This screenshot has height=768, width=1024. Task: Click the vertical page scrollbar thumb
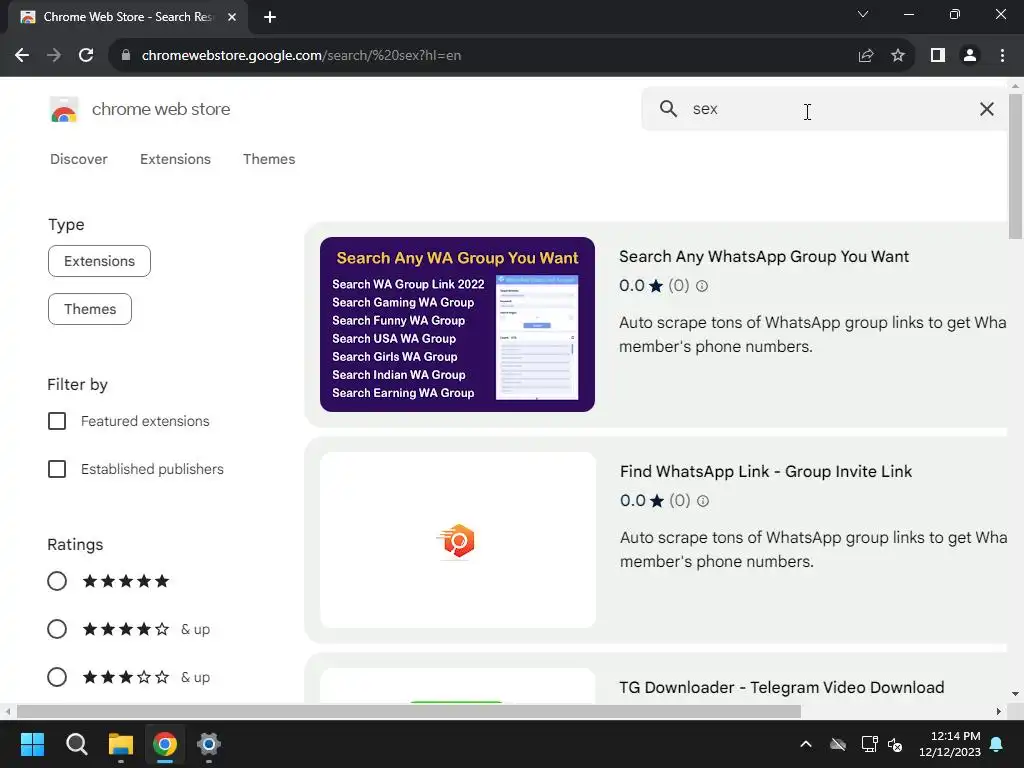pos(1016,167)
